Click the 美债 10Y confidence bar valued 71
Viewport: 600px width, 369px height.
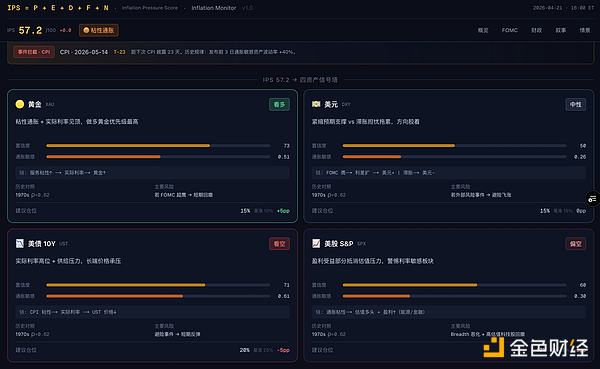click(158, 285)
